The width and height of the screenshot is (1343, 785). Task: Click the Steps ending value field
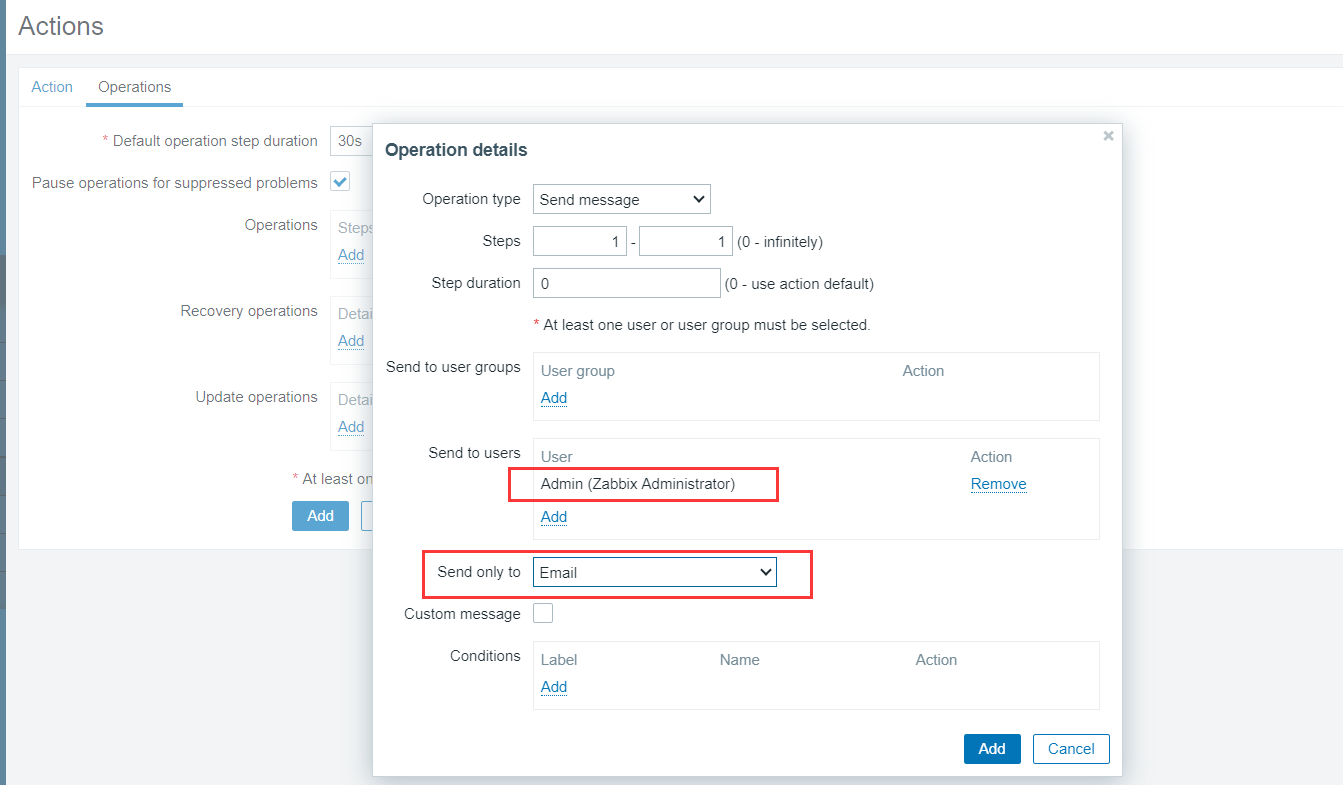coord(685,241)
